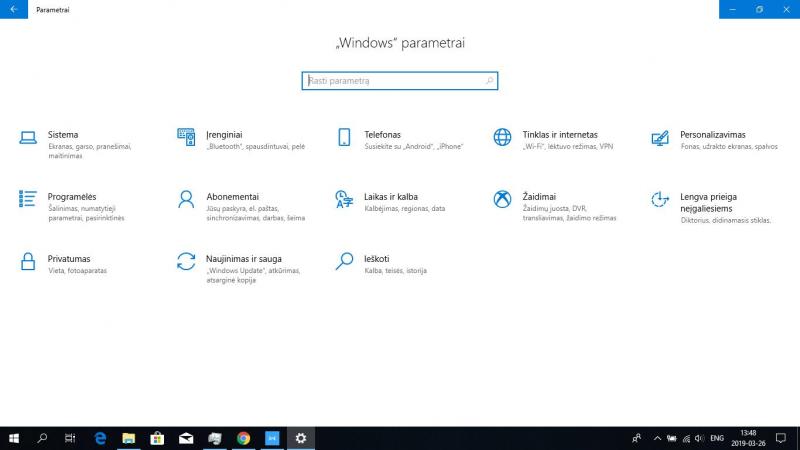Open the Programėlės list icon
The width and height of the screenshot is (800, 450).
(28, 199)
